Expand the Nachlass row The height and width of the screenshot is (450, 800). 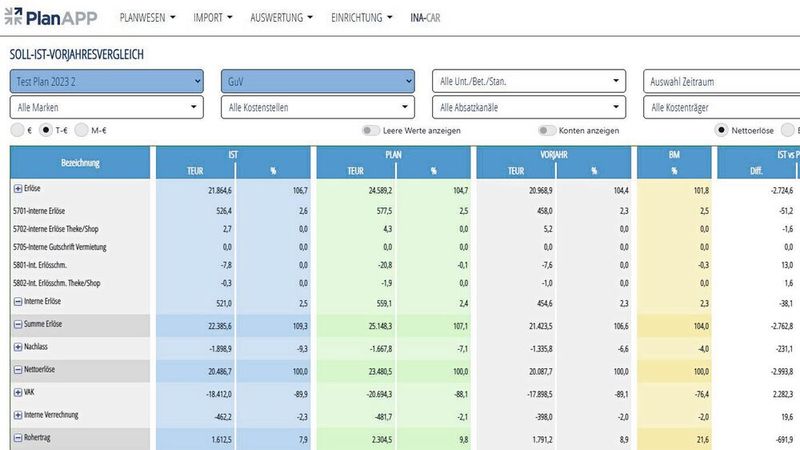click(18, 347)
